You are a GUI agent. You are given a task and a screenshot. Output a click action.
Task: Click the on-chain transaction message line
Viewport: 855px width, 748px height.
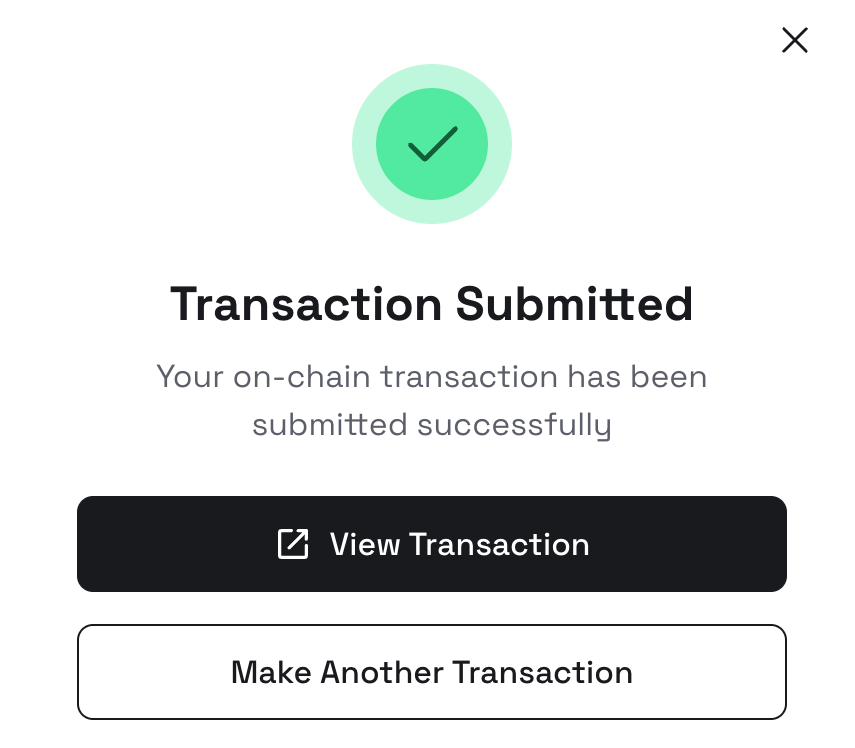(x=431, y=376)
